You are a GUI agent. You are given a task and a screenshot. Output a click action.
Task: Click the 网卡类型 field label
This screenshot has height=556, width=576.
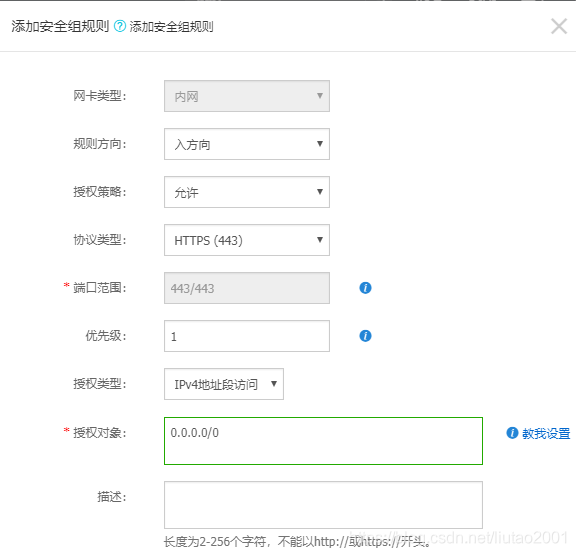tap(100, 96)
